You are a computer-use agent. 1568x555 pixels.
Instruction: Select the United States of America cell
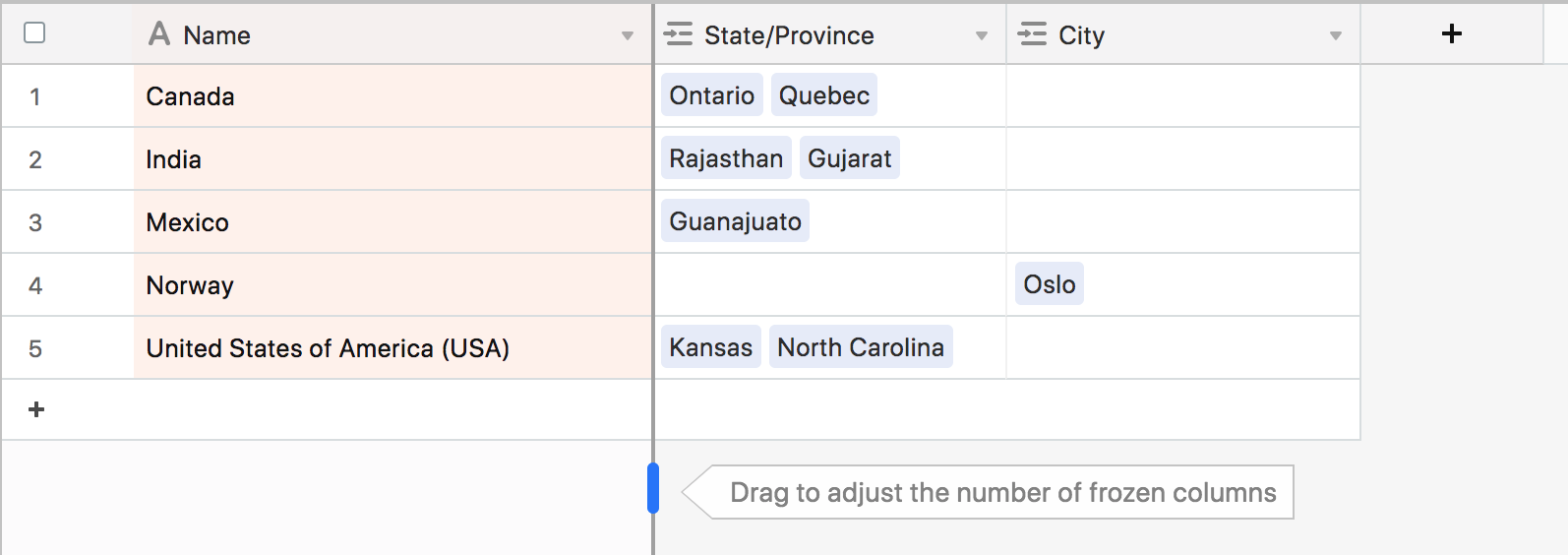(392, 348)
